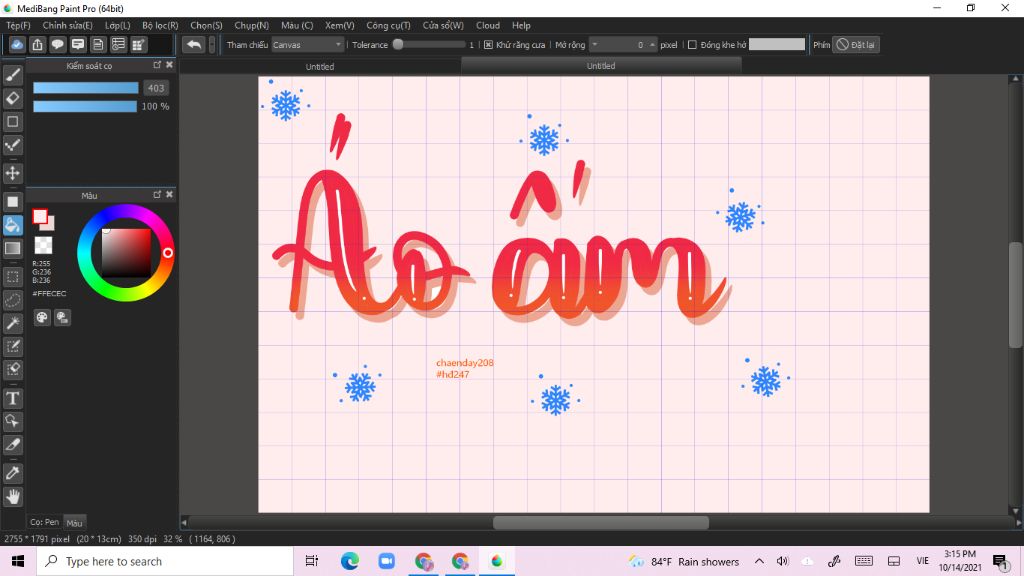Close the Màu panel
The width and height of the screenshot is (1024, 576).
point(170,194)
